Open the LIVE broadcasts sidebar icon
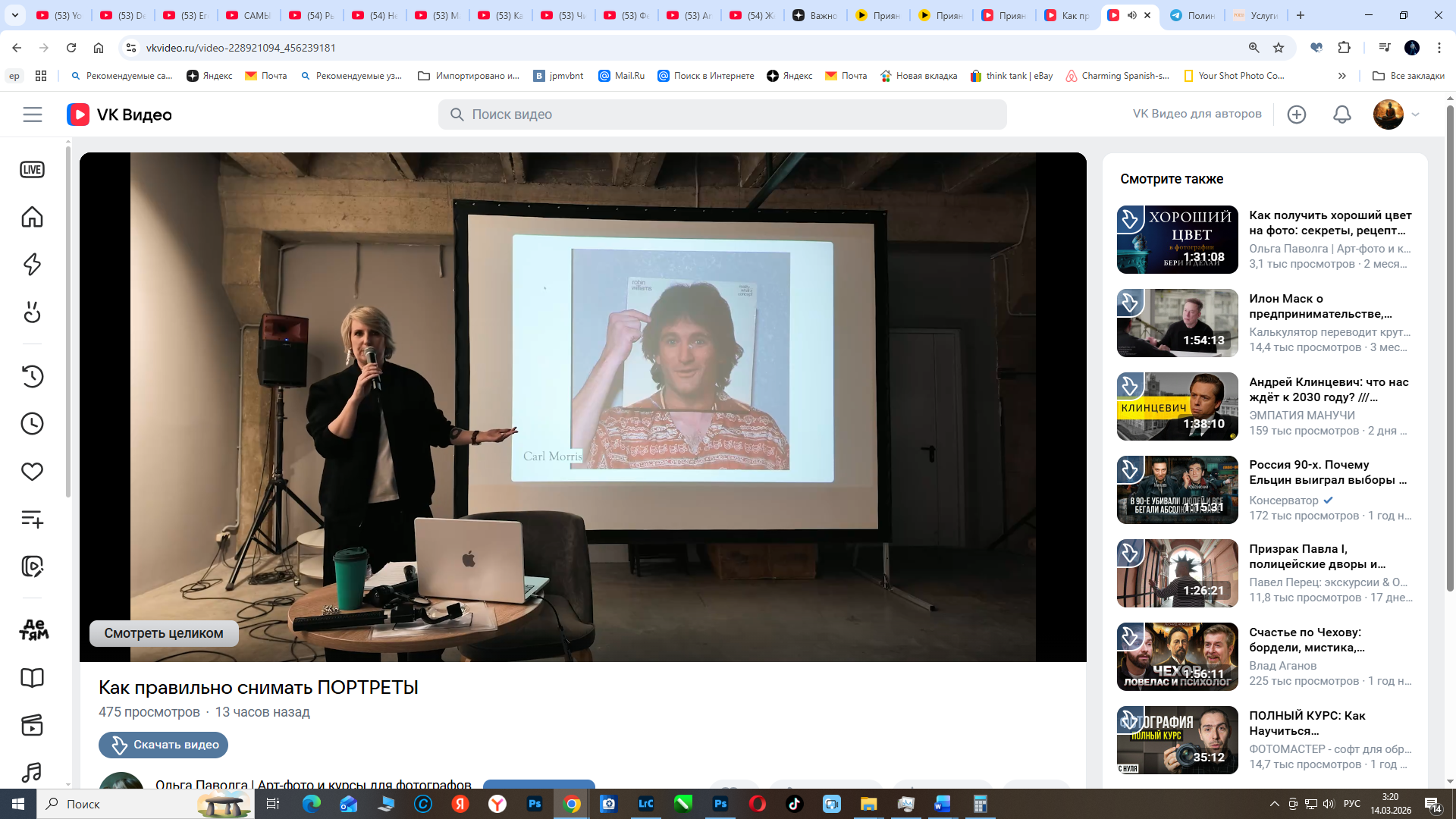This screenshot has height=819, width=1456. [32, 170]
